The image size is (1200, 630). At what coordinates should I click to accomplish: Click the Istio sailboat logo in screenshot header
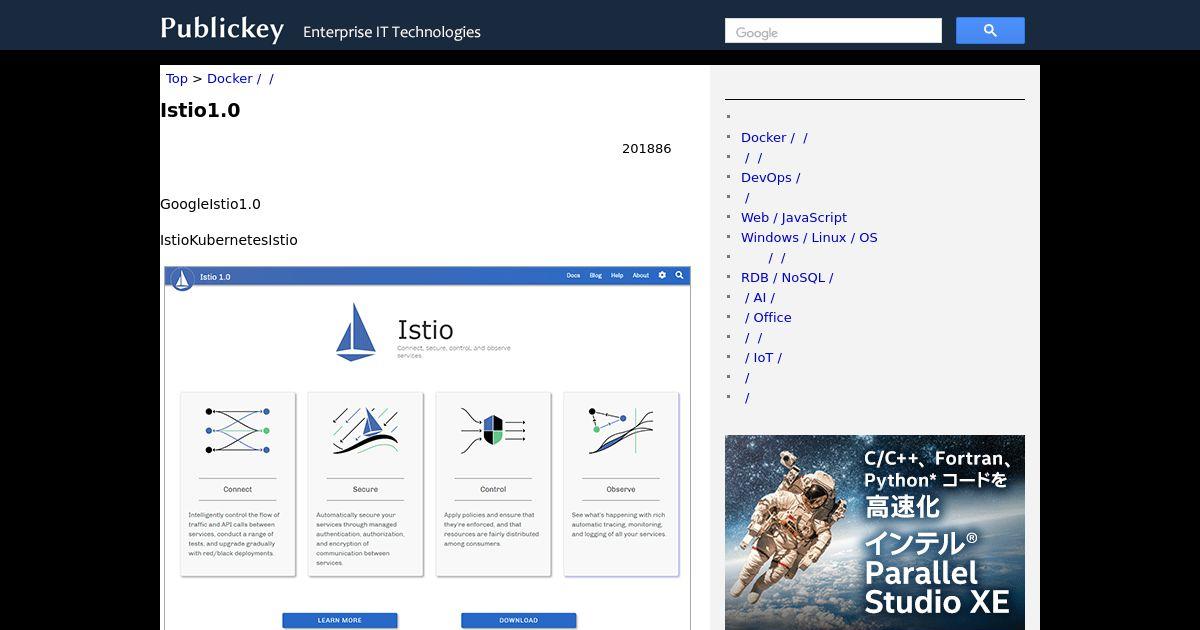[x=182, y=279]
